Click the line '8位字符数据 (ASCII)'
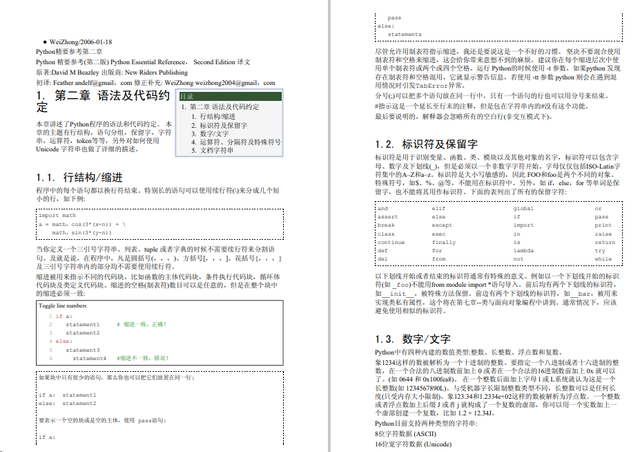This screenshot has width=640, height=452. pos(405,434)
